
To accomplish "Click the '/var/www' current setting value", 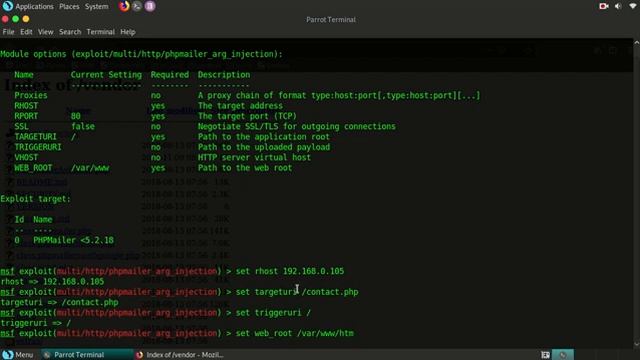I will click(x=90, y=168).
